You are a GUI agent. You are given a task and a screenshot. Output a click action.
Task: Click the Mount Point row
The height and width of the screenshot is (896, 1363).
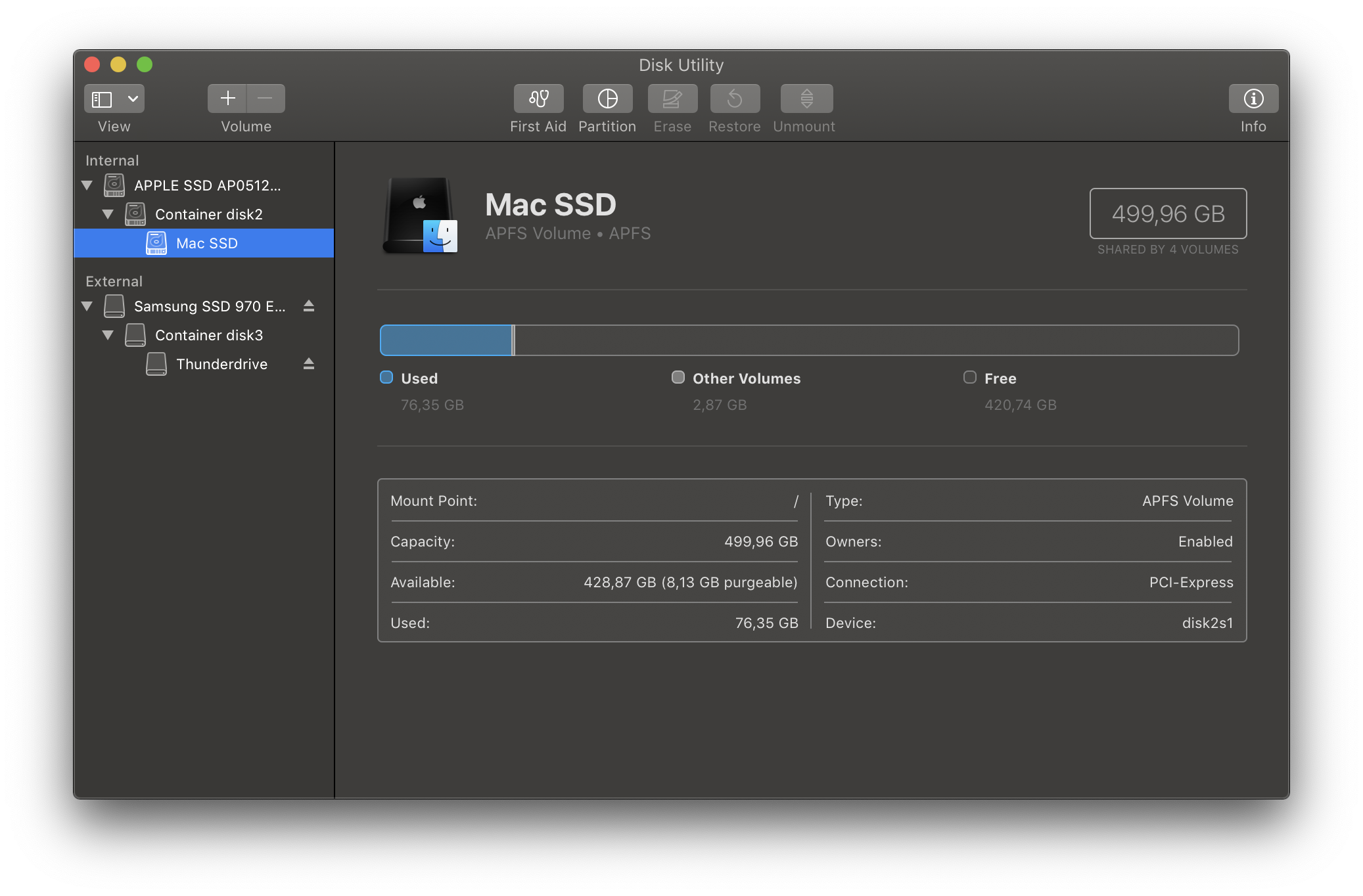(x=594, y=501)
